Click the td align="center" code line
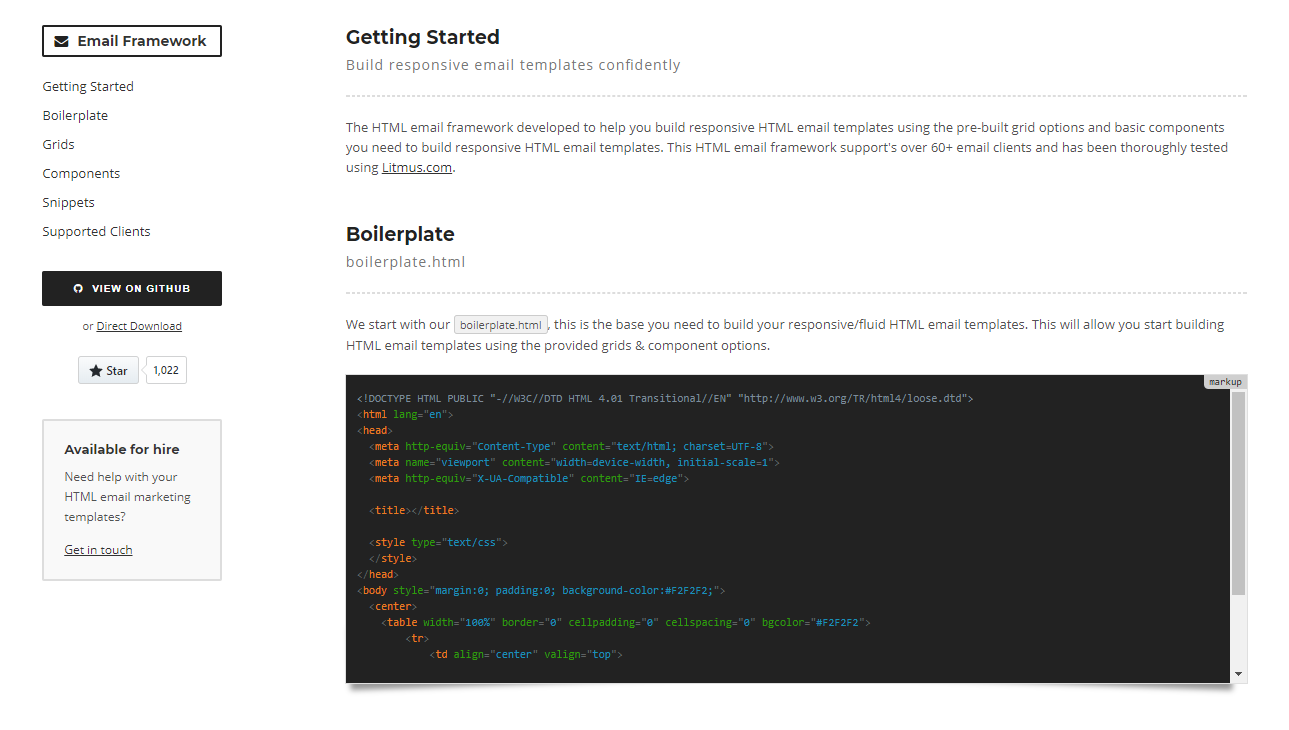Image resolution: width=1289 pixels, height=730 pixels. point(526,654)
